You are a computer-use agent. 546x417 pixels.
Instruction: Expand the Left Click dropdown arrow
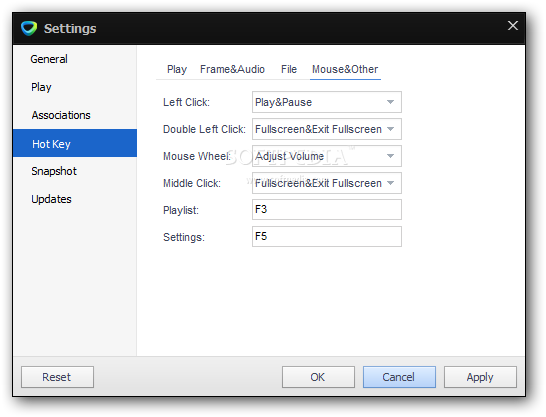390,102
